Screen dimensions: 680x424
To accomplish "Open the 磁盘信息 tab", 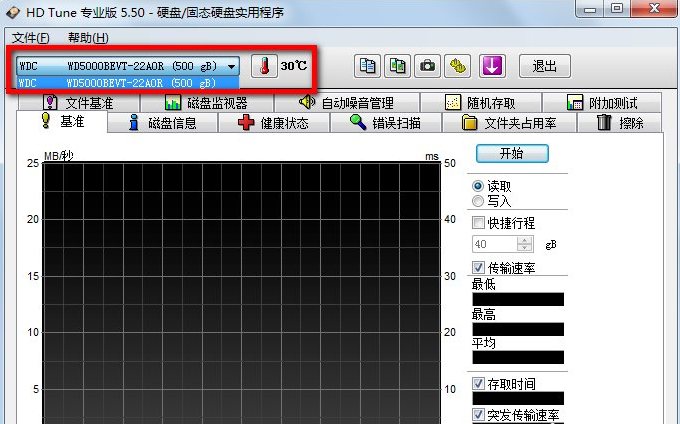I will coord(162,123).
